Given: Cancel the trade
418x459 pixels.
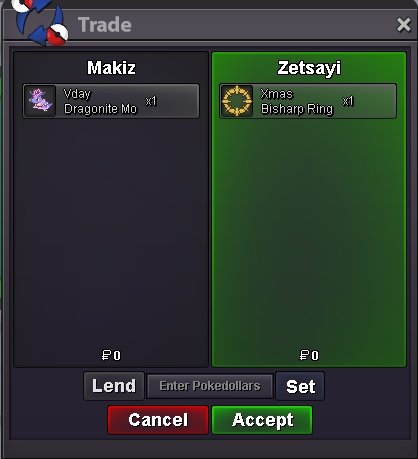Looking at the screenshot, I should [158, 420].
